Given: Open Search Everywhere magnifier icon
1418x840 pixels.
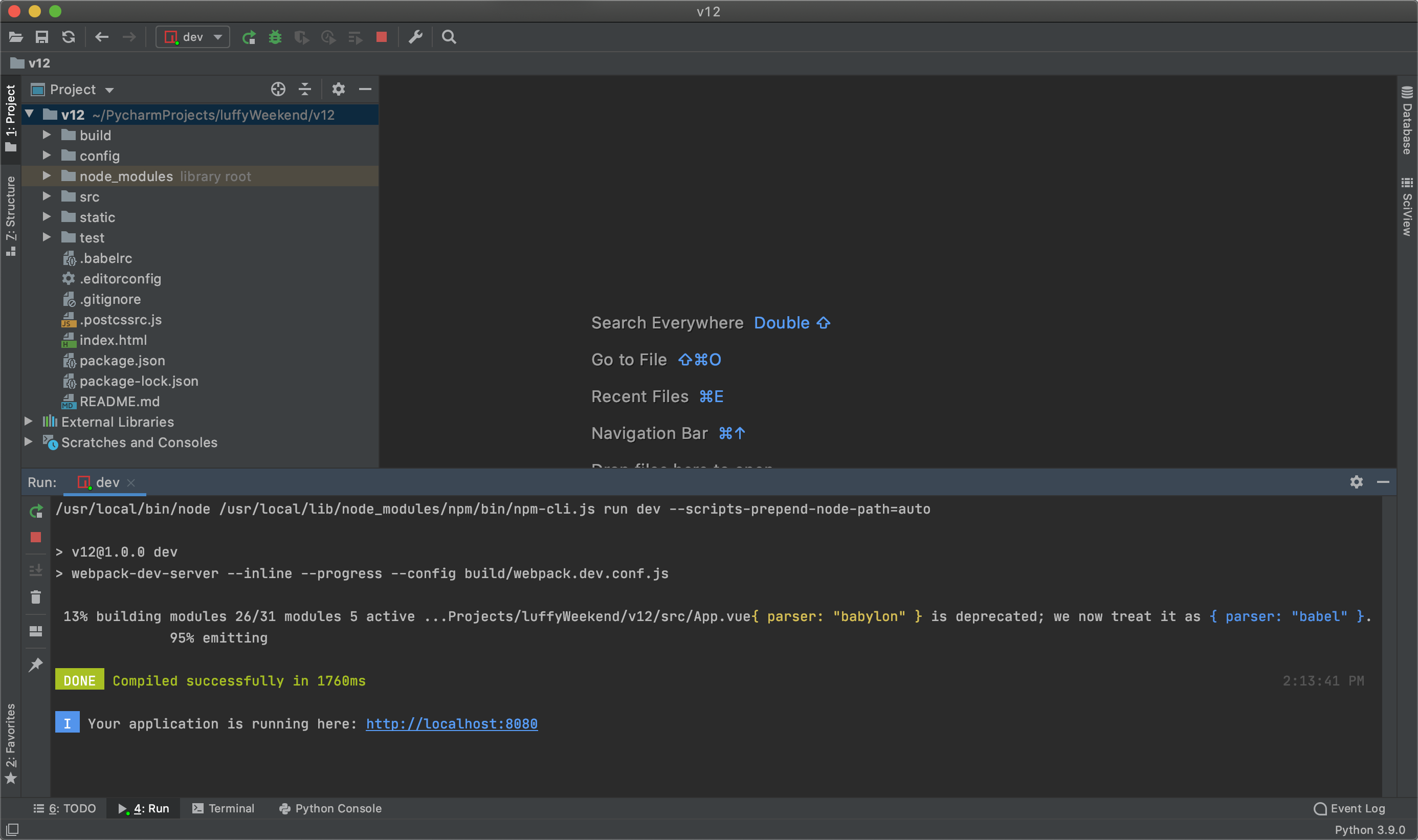Looking at the screenshot, I should [x=449, y=37].
